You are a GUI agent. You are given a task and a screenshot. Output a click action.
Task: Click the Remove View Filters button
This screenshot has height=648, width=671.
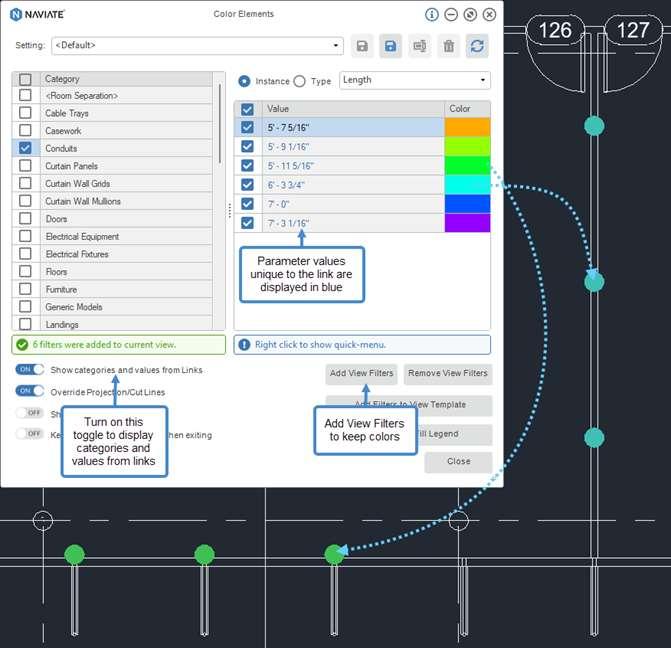(x=448, y=373)
